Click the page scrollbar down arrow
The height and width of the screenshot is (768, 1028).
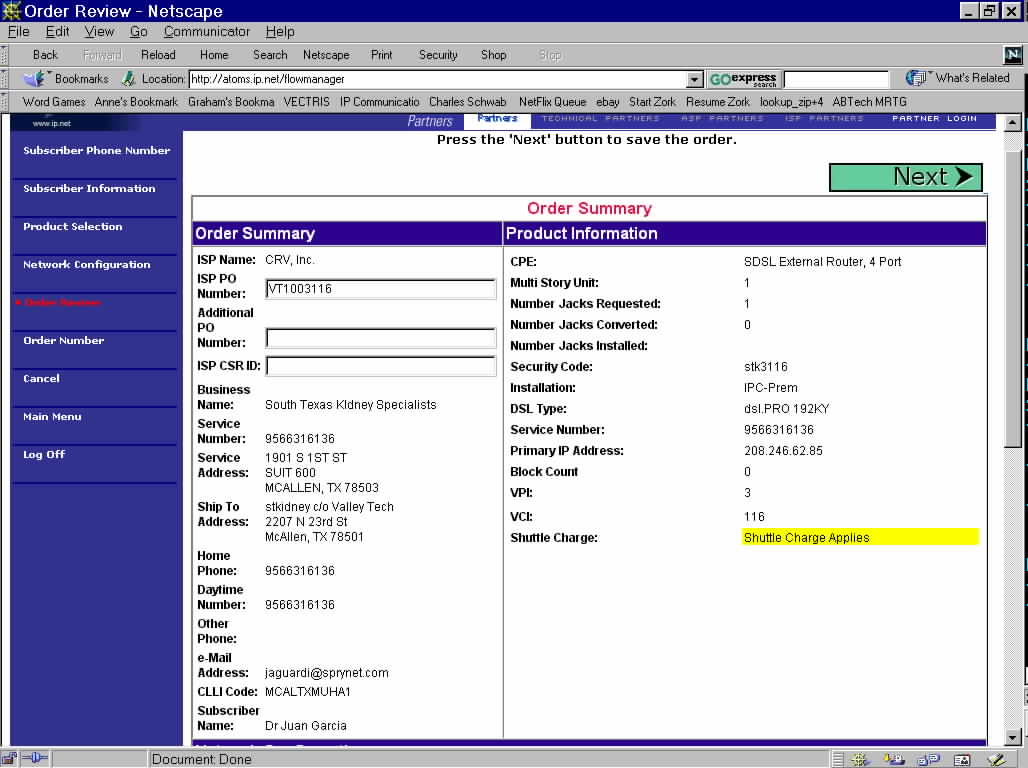click(x=1013, y=737)
